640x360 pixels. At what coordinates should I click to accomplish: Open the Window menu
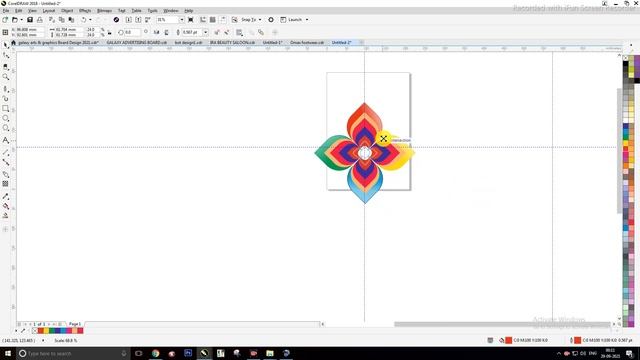click(171, 11)
